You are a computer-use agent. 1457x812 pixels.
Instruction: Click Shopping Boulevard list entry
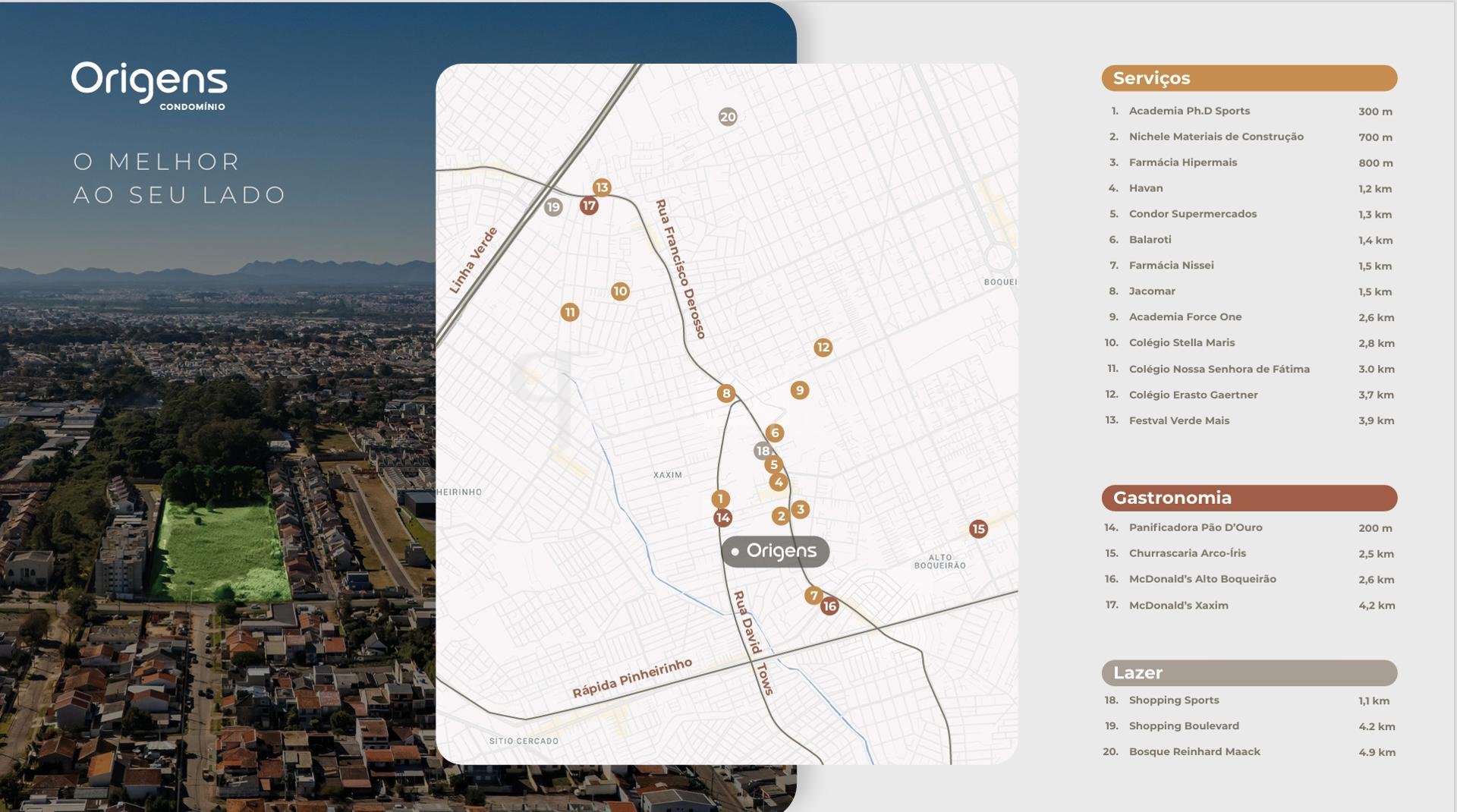[1183, 726]
